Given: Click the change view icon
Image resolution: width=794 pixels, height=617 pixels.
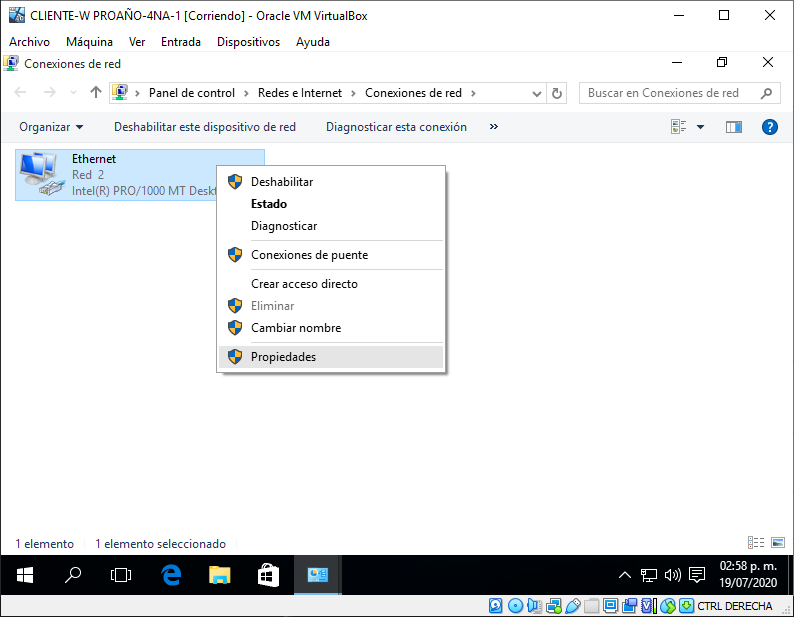Looking at the screenshot, I should pyautogui.click(x=679, y=127).
